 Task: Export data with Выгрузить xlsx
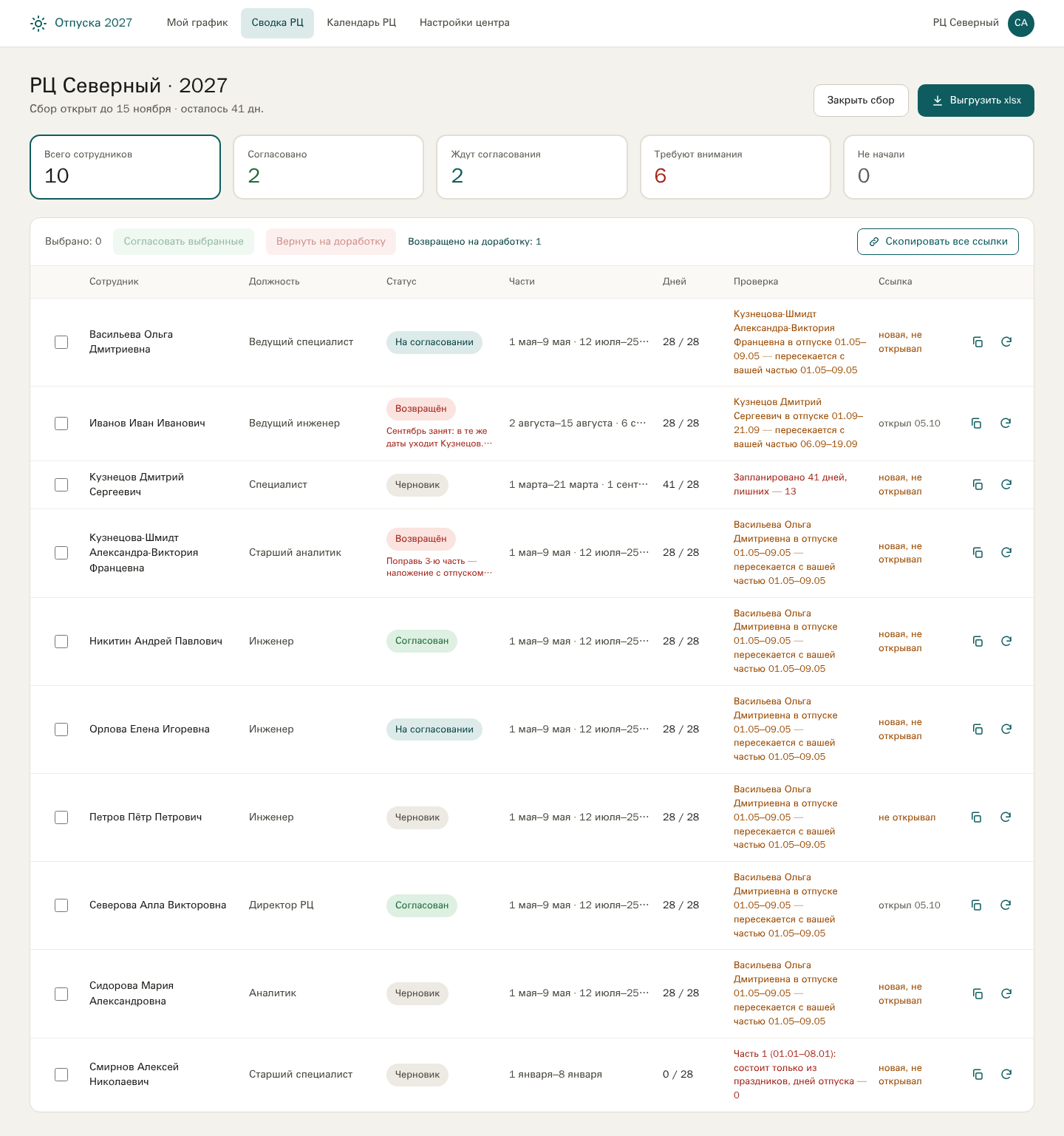(x=976, y=101)
